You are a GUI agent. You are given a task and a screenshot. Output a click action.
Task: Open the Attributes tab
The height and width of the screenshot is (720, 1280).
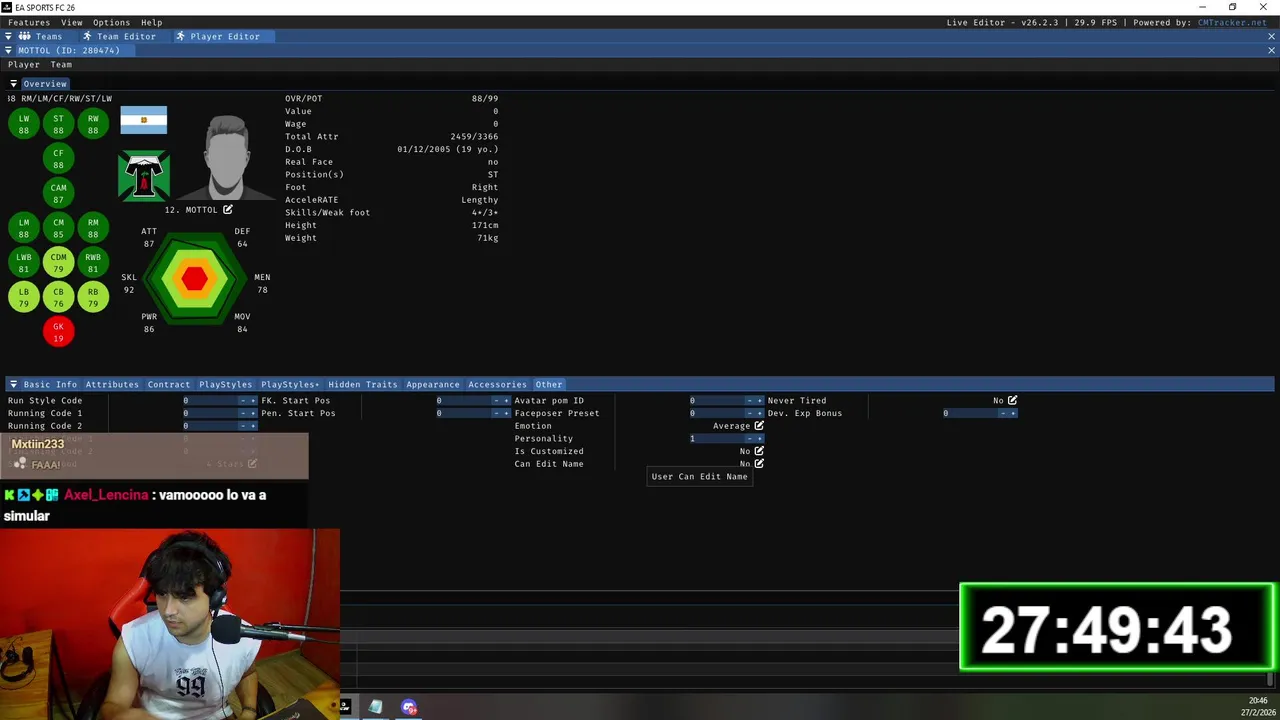pyautogui.click(x=112, y=384)
